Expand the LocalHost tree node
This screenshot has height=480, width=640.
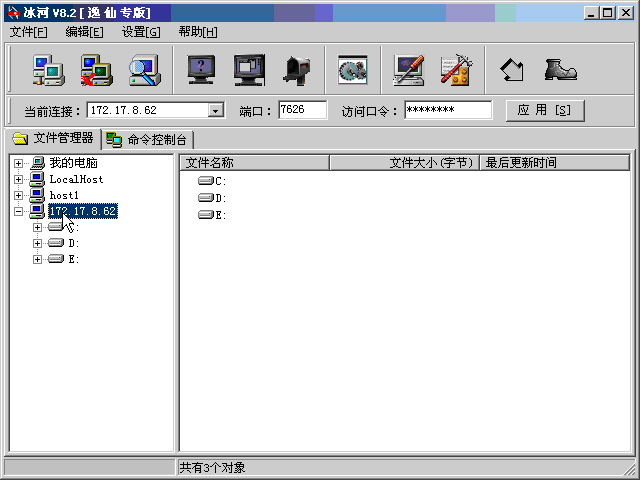(18, 179)
